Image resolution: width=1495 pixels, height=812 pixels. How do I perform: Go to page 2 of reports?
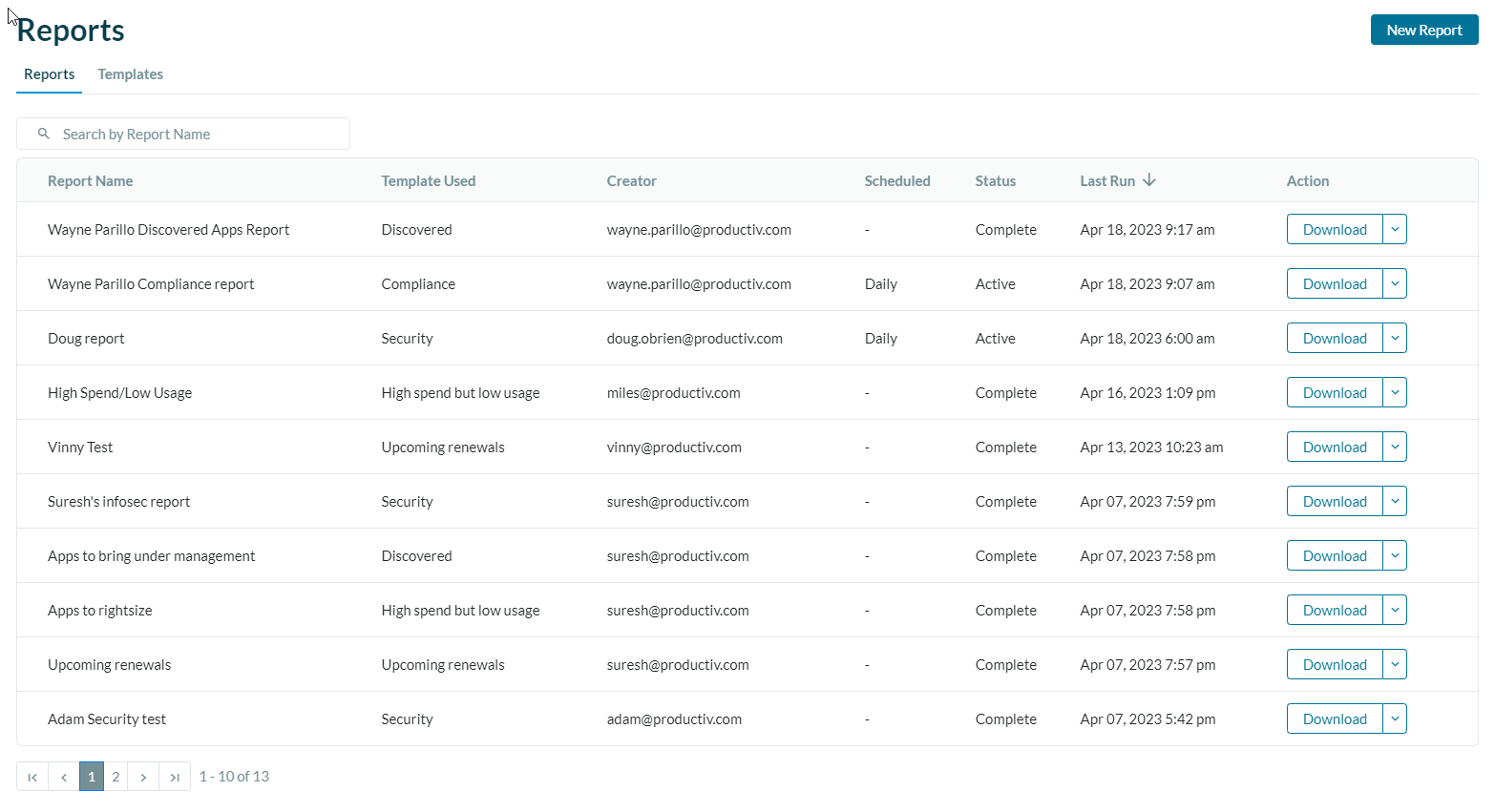pyautogui.click(x=115, y=776)
